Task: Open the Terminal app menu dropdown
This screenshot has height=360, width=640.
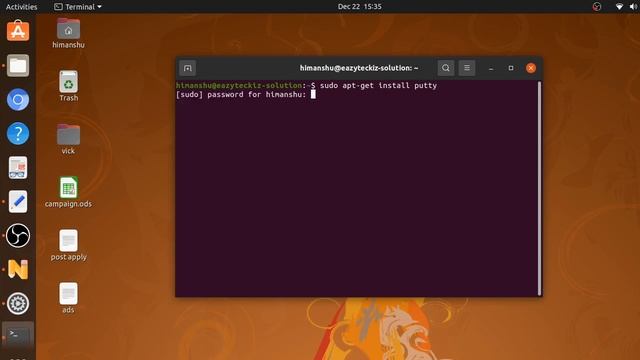Action: pos(78,7)
